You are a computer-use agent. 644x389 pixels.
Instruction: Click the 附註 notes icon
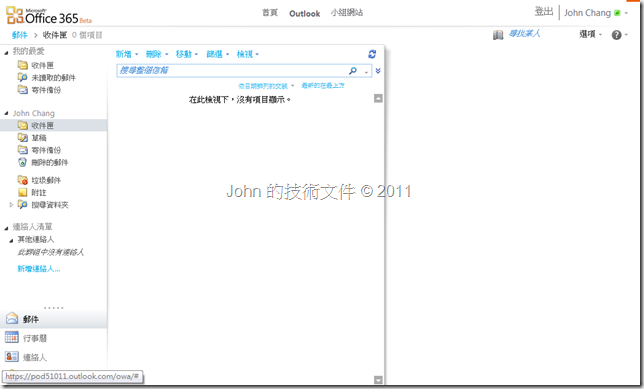click(23, 192)
